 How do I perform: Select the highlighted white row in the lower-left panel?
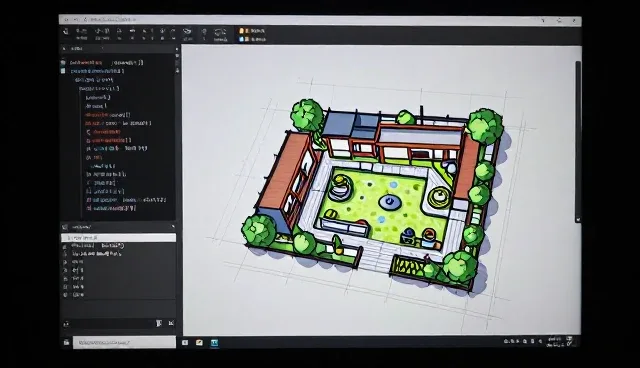118,237
